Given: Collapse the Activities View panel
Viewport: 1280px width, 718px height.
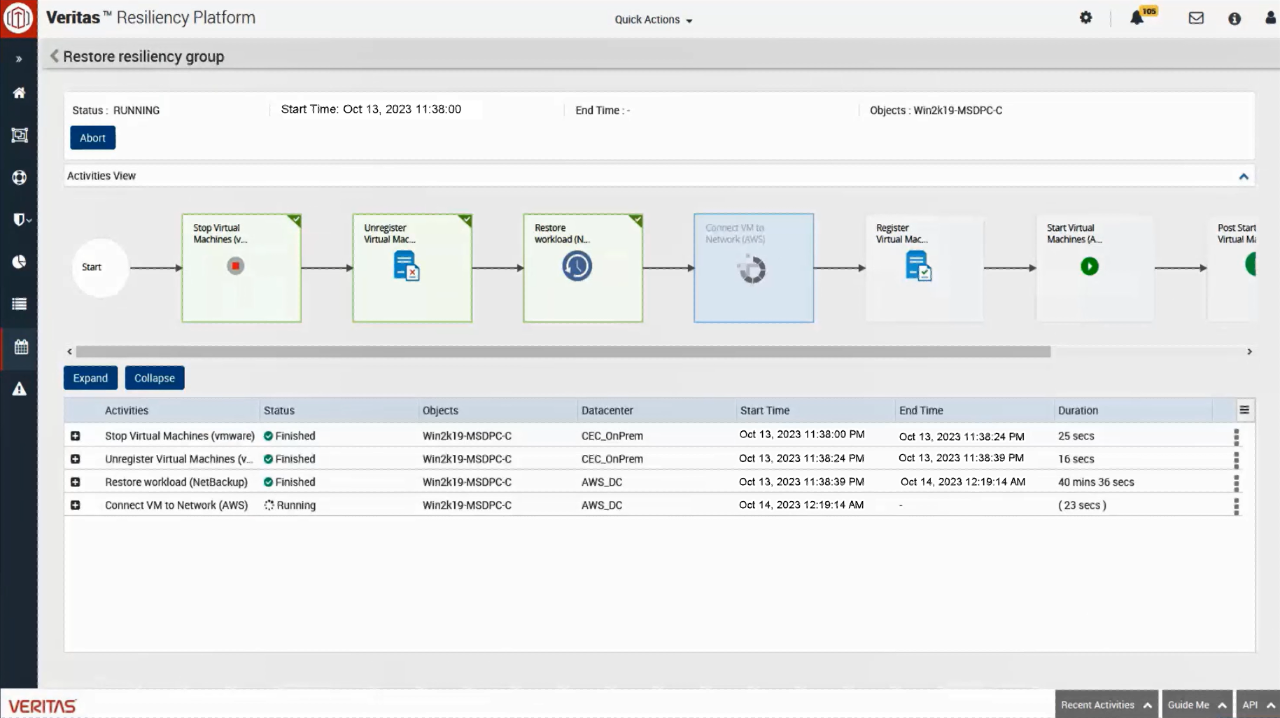Looking at the screenshot, I should (1244, 176).
